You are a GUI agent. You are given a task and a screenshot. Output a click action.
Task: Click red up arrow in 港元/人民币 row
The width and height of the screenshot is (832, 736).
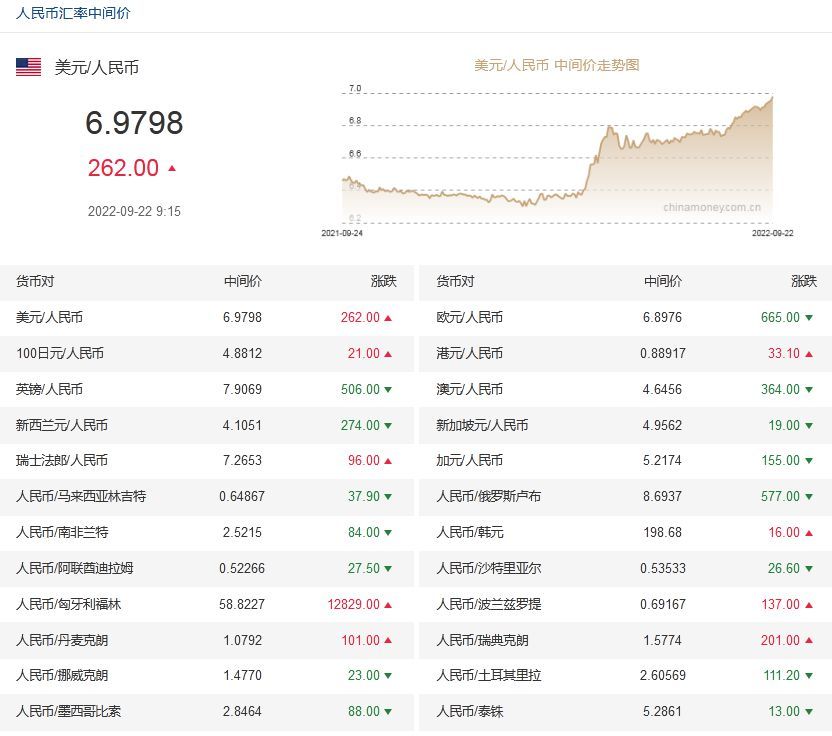[808, 354]
